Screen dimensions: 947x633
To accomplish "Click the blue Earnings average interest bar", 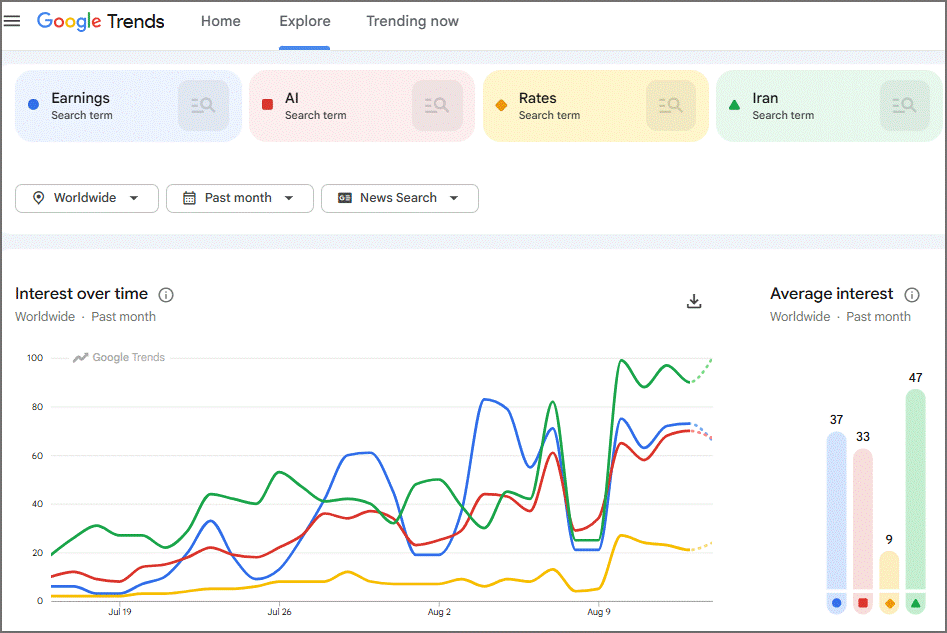I will [x=836, y=510].
